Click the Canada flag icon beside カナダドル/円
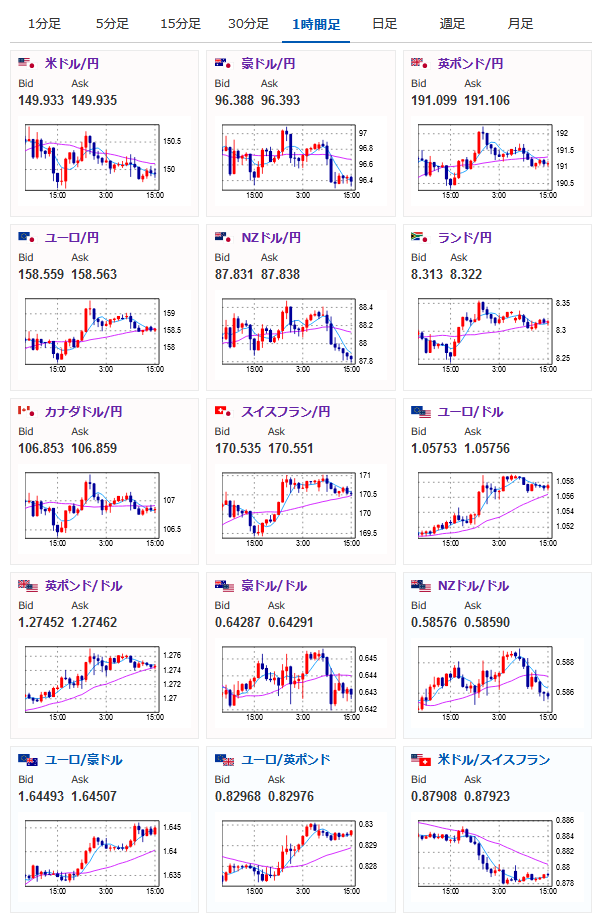The image size is (597, 917). point(26,411)
